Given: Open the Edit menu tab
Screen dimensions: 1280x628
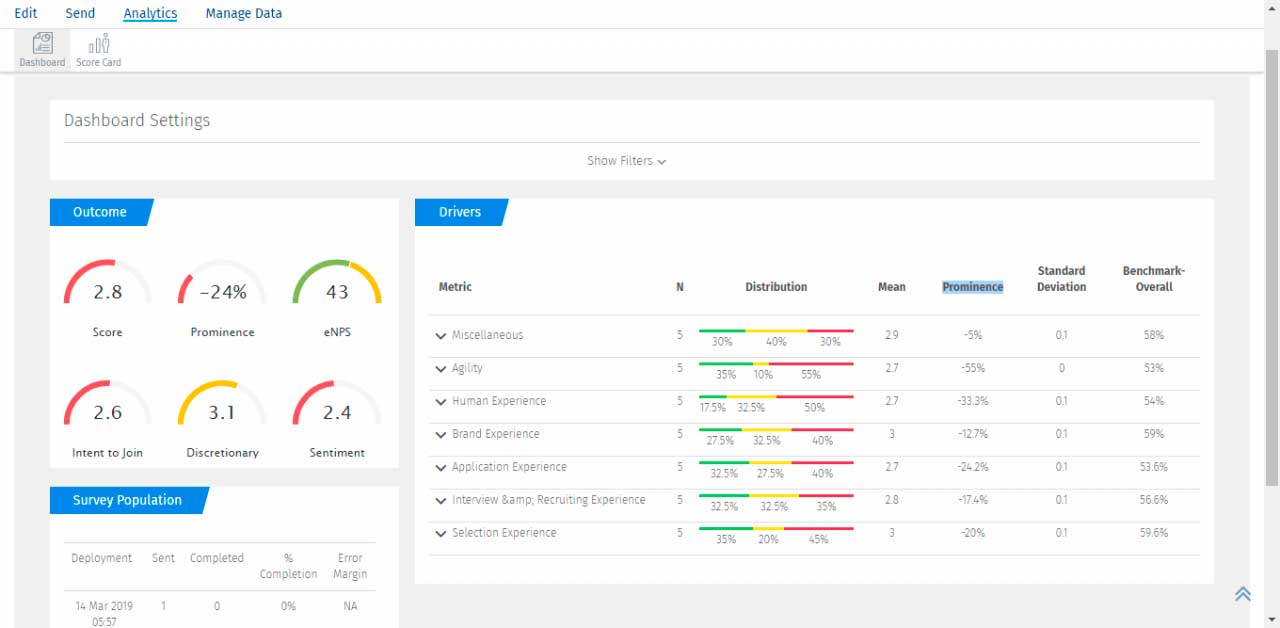Looking at the screenshot, I should (x=26, y=13).
